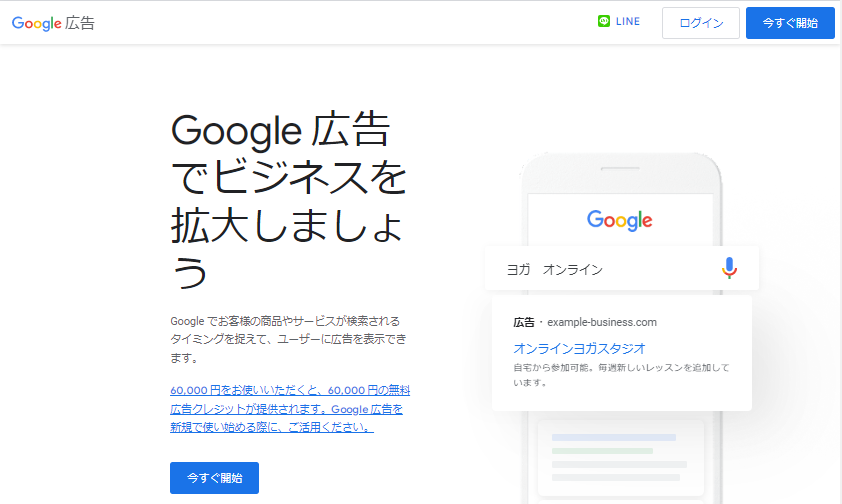Click the microphone icon in mock search bar
The image size is (842, 504).
coord(729,268)
